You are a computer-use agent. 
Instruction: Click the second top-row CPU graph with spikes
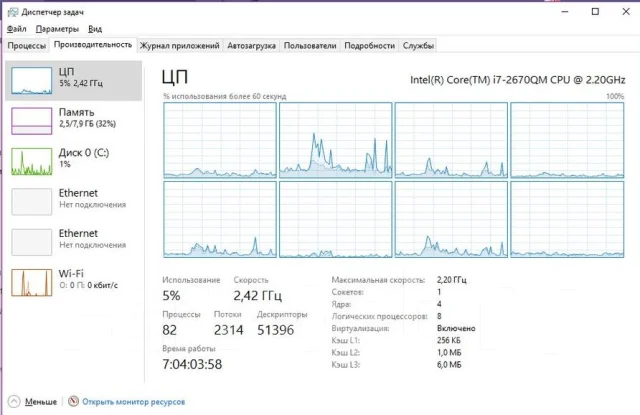tap(336, 140)
